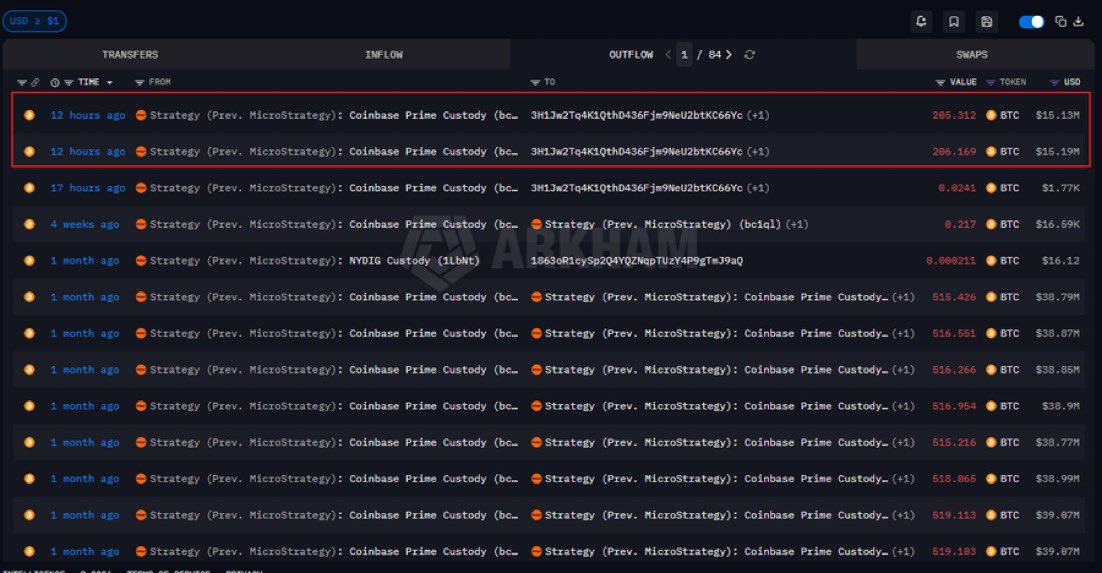Go to next page with right chevron
Screen dimensions: 1102x573
(x=729, y=55)
